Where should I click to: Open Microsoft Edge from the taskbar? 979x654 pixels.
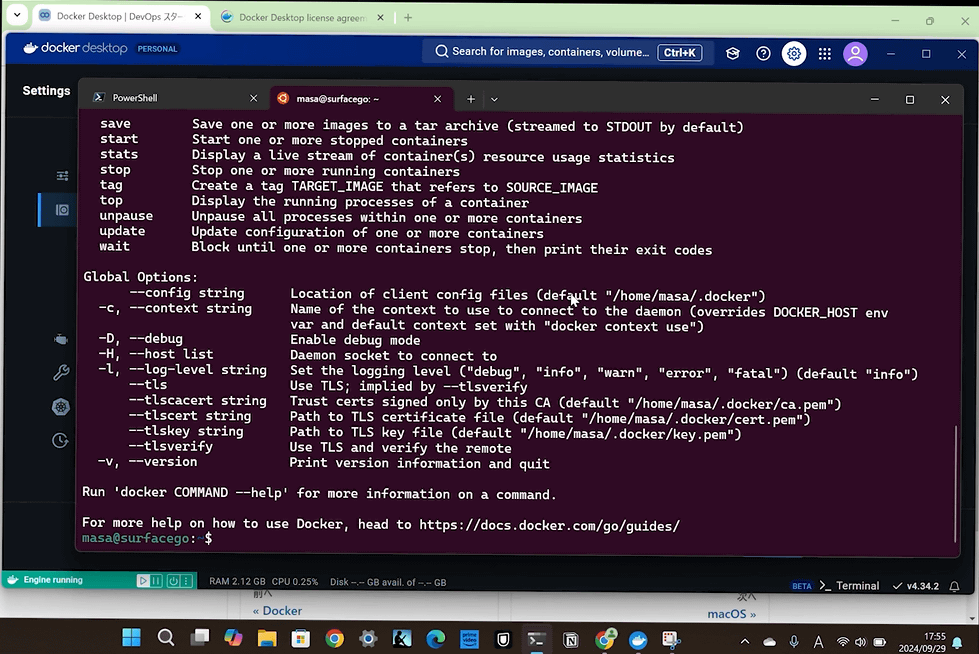click(x=436, y=638)
